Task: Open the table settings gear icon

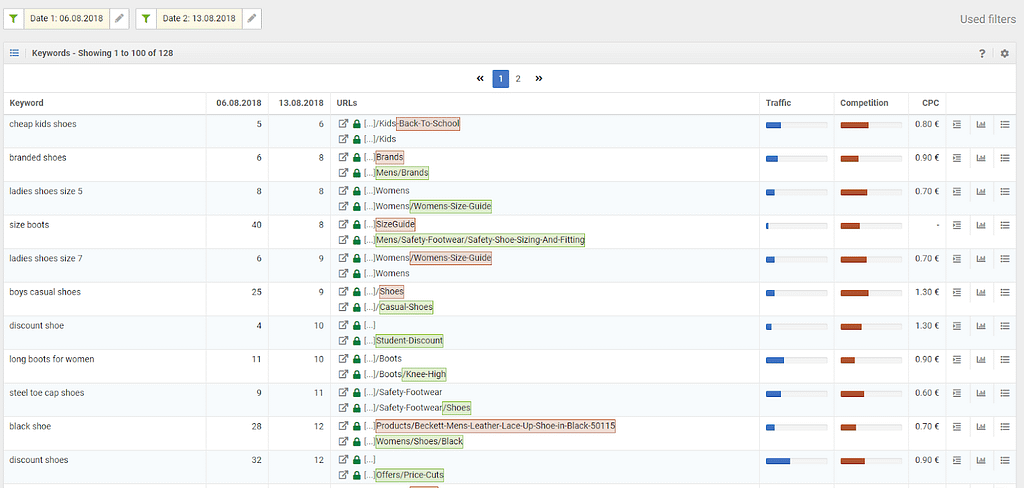Action: coord(1005,53)
